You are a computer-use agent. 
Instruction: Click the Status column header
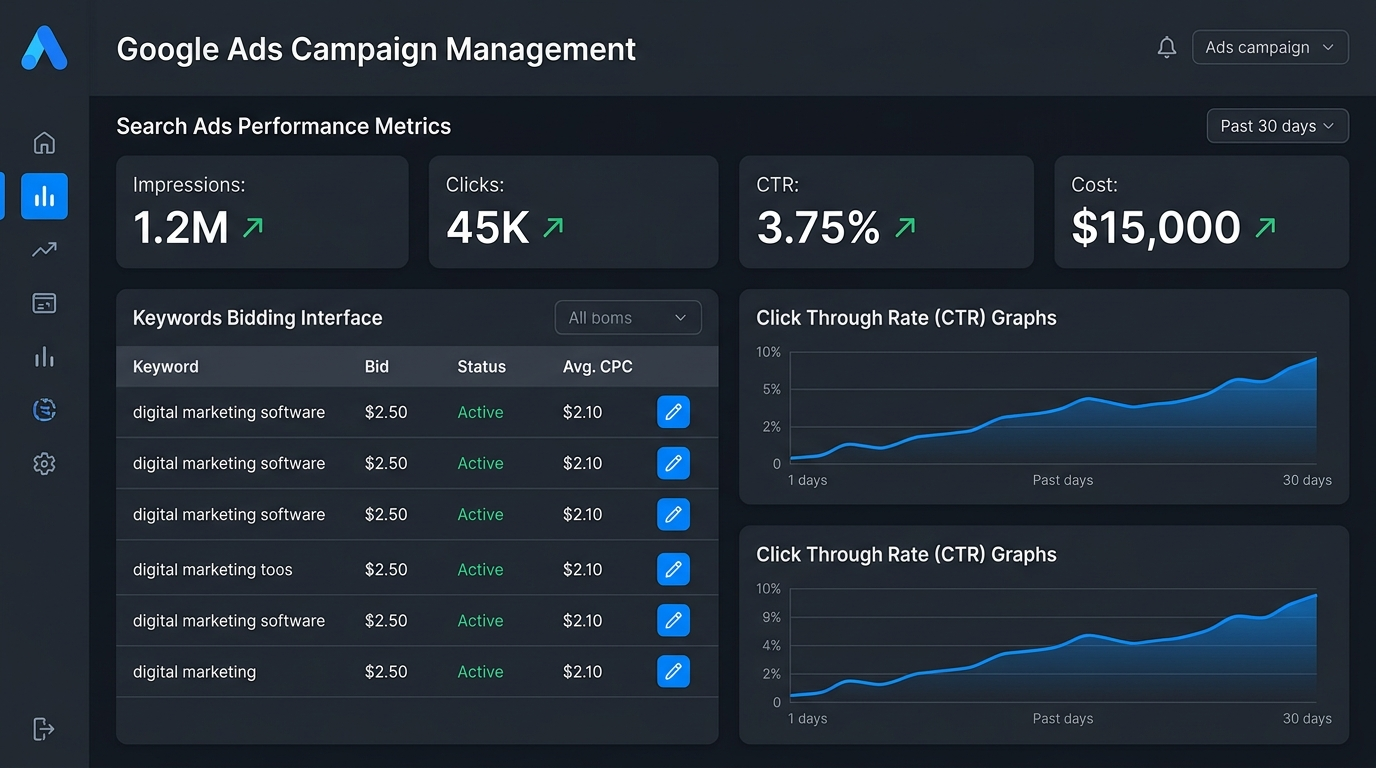482,367
